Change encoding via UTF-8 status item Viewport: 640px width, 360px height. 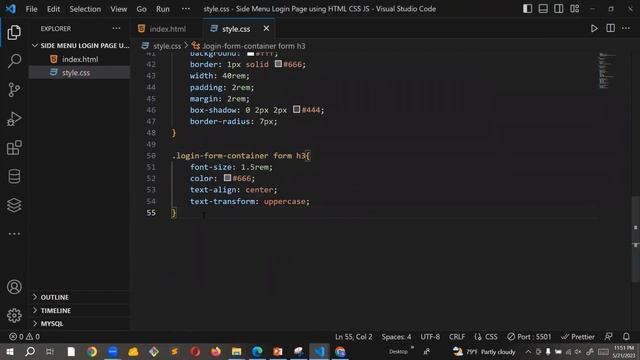[430, 337]
